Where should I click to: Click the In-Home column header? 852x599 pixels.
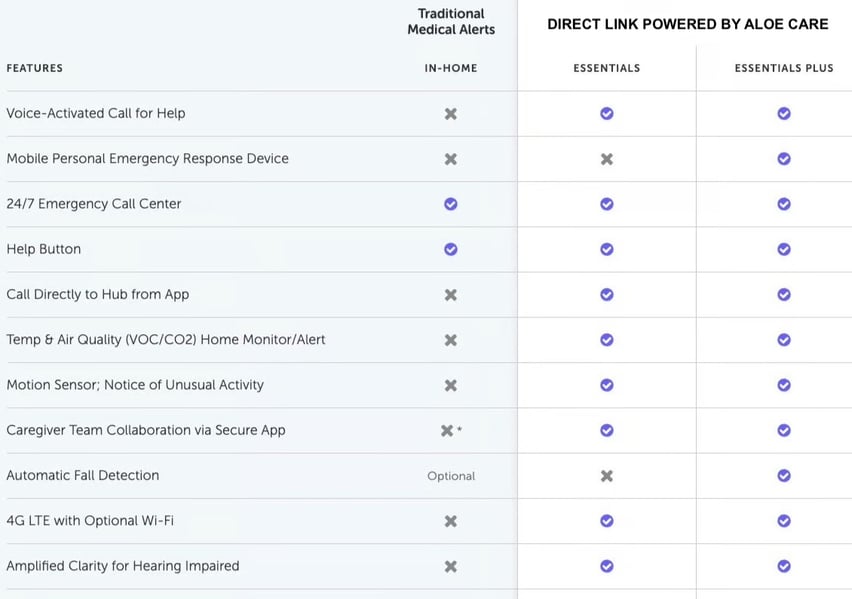[x=450, y=68]
